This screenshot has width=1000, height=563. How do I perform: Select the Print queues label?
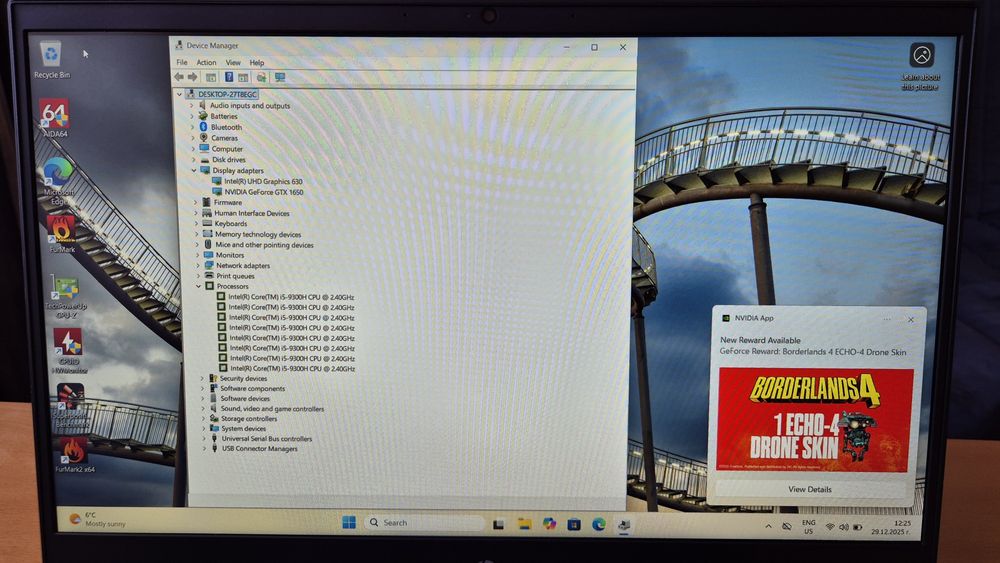[235, 276]
